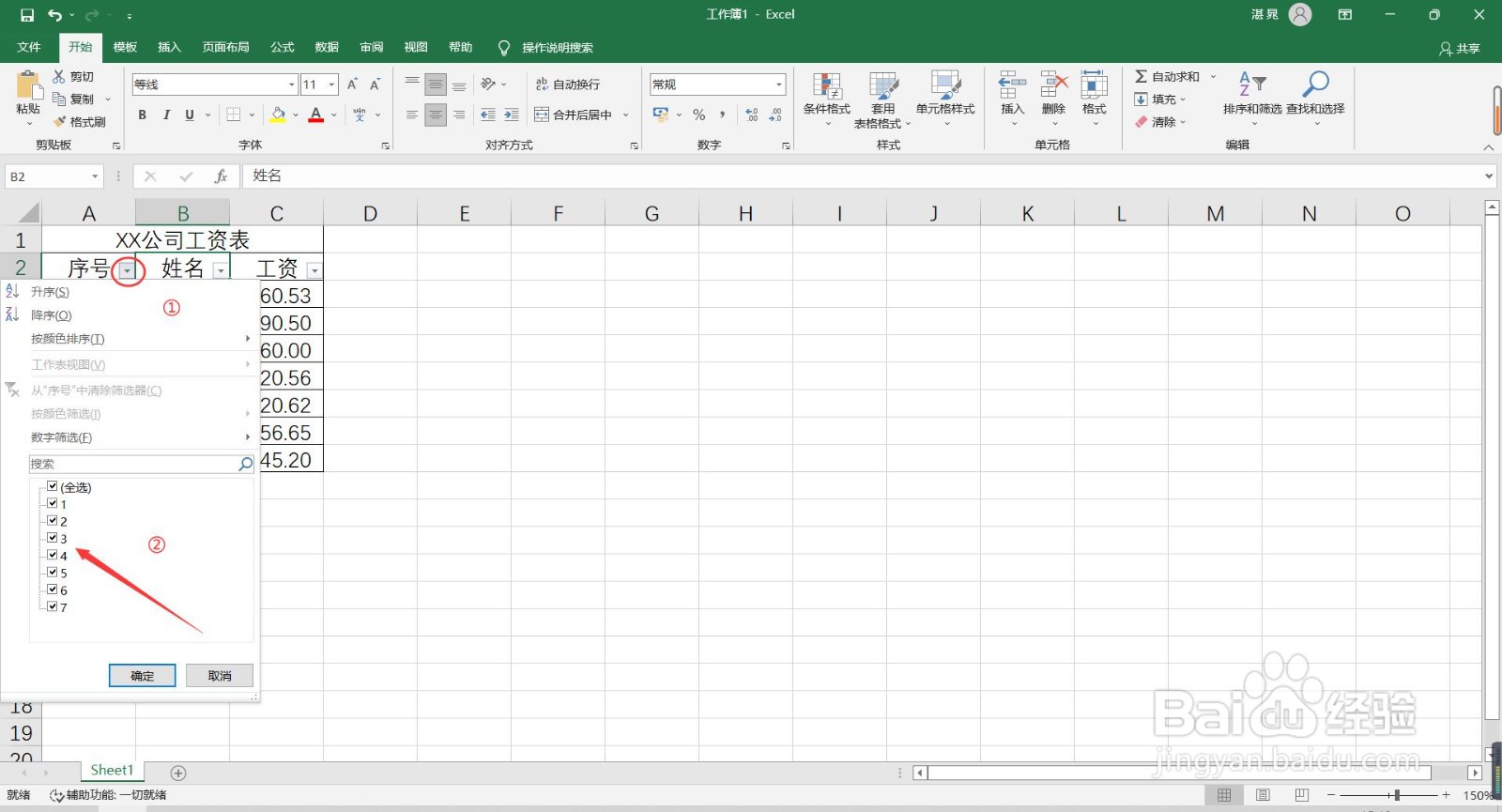Click the Cut scissors icon
The width and height of the screenshot is (1502, 812).
click(x=59, y=76)
